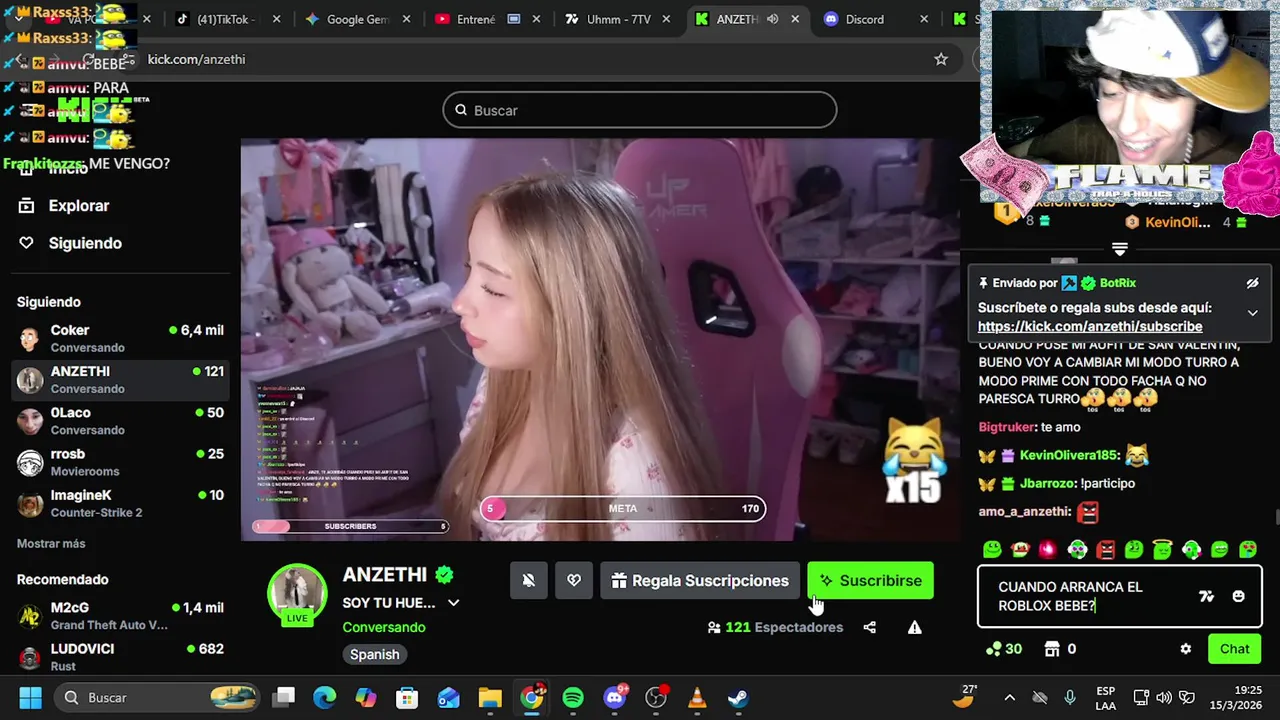Open the 7TV emote picker in chat box
The width and height of the screenshot is (1280, 720).
pos(1206,596)
